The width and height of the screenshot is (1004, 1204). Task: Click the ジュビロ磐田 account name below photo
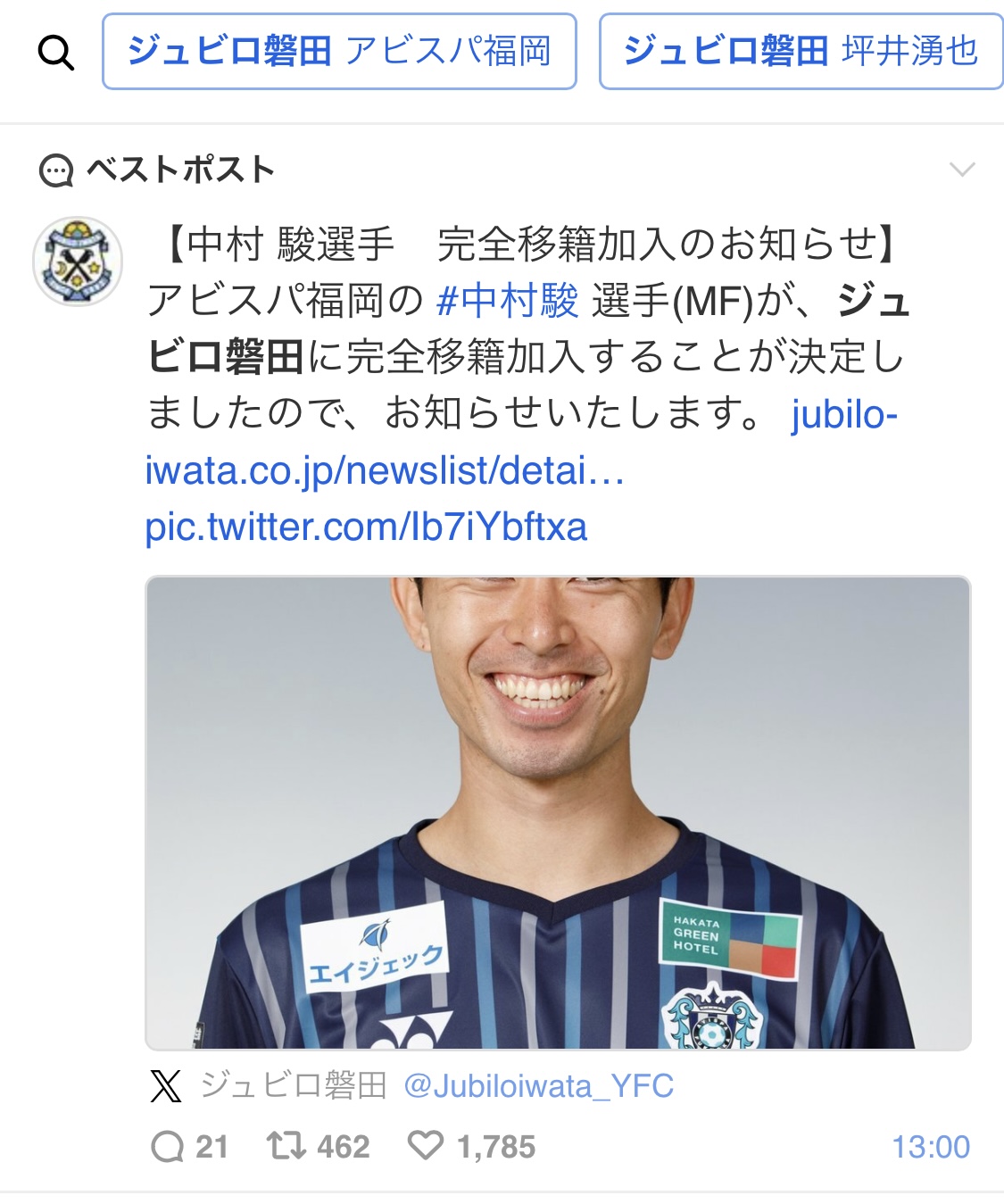tap(294, 1086)
